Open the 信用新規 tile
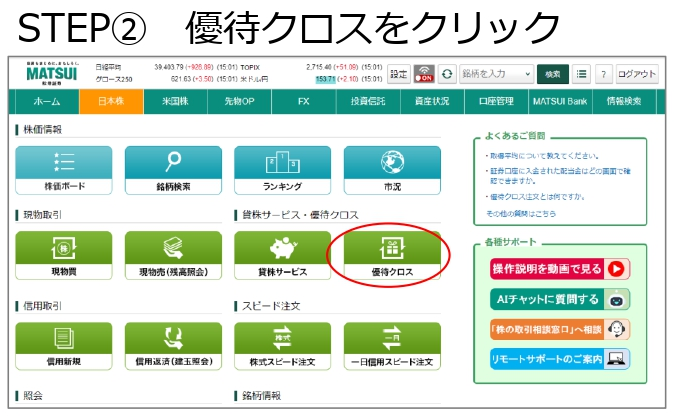 pos(64,346)
